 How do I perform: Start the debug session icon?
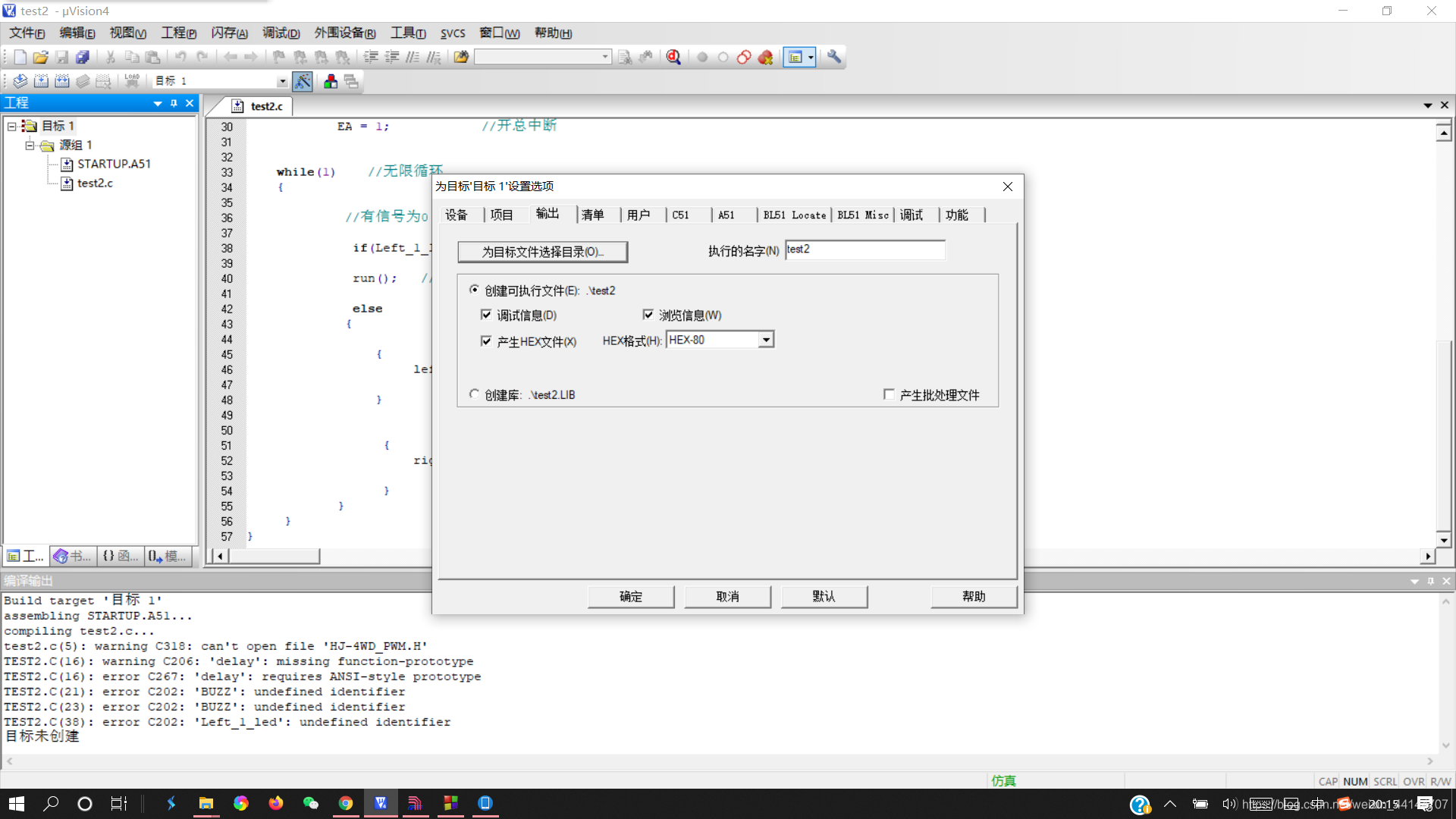coord(673,57)
